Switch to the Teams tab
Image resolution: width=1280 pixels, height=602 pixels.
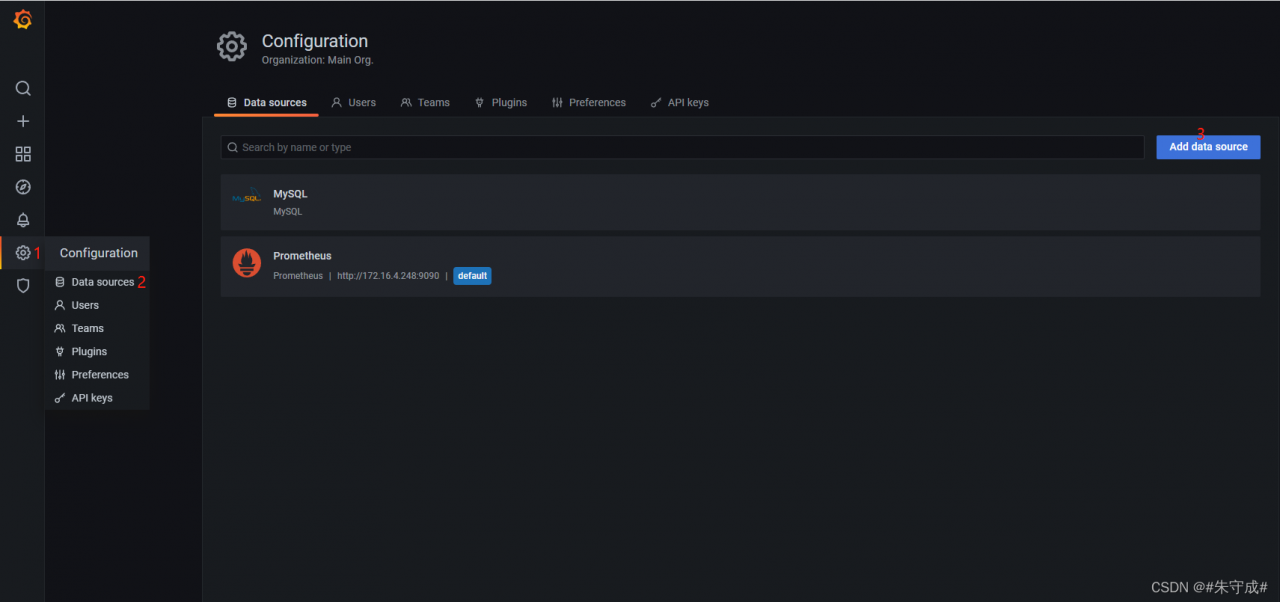click(425, 102)
